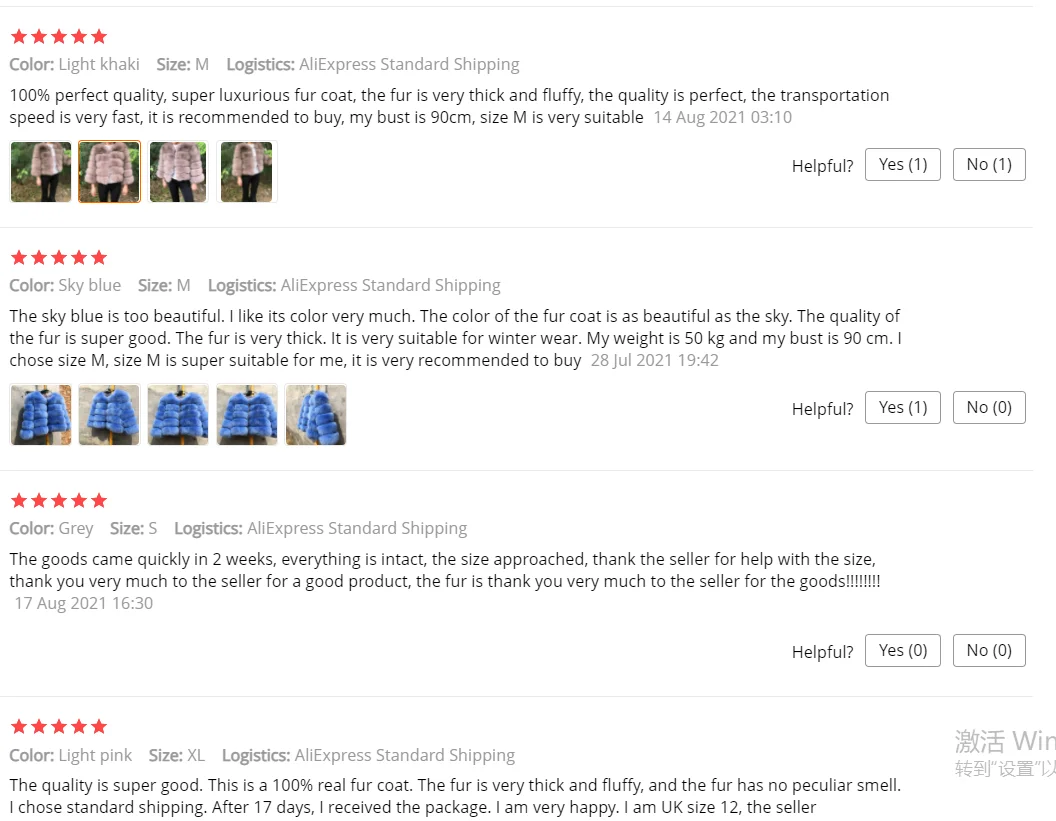This screenshot has width=1056, height=821.
Task: Open first sky blue coat photo
Action: coord(40,415)
